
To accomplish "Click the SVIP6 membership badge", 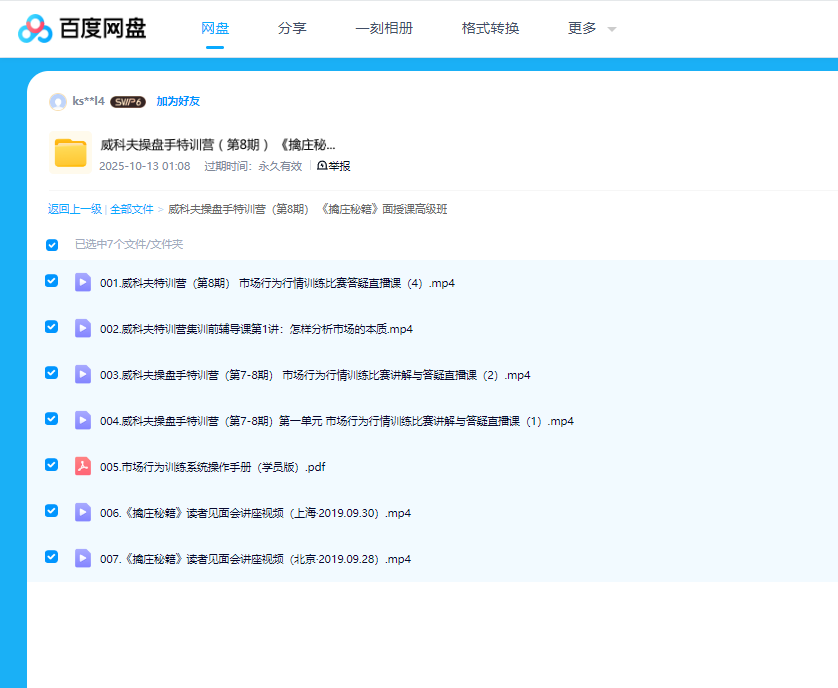I will coord(128,102).
